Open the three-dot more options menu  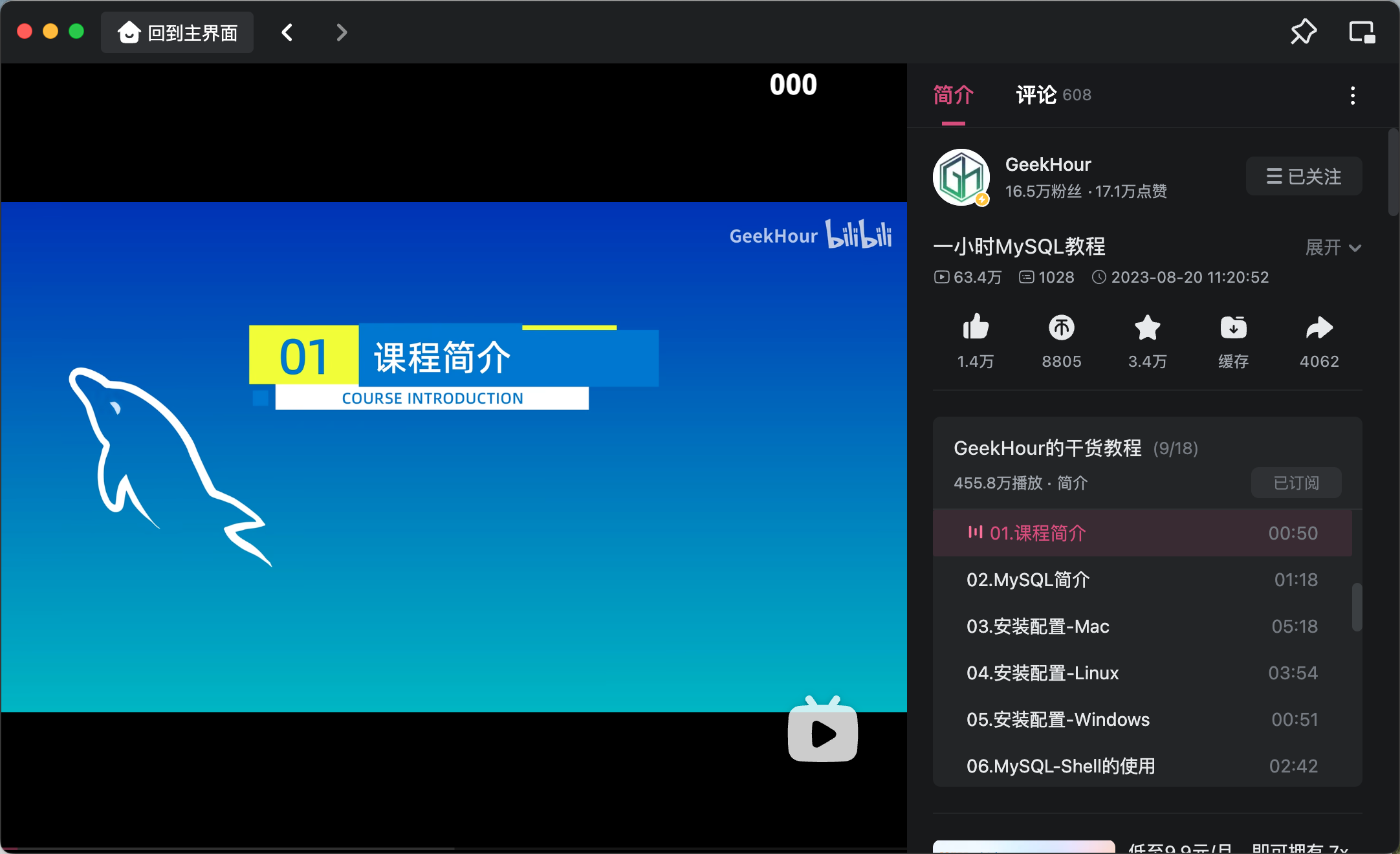coord(1352,96)
